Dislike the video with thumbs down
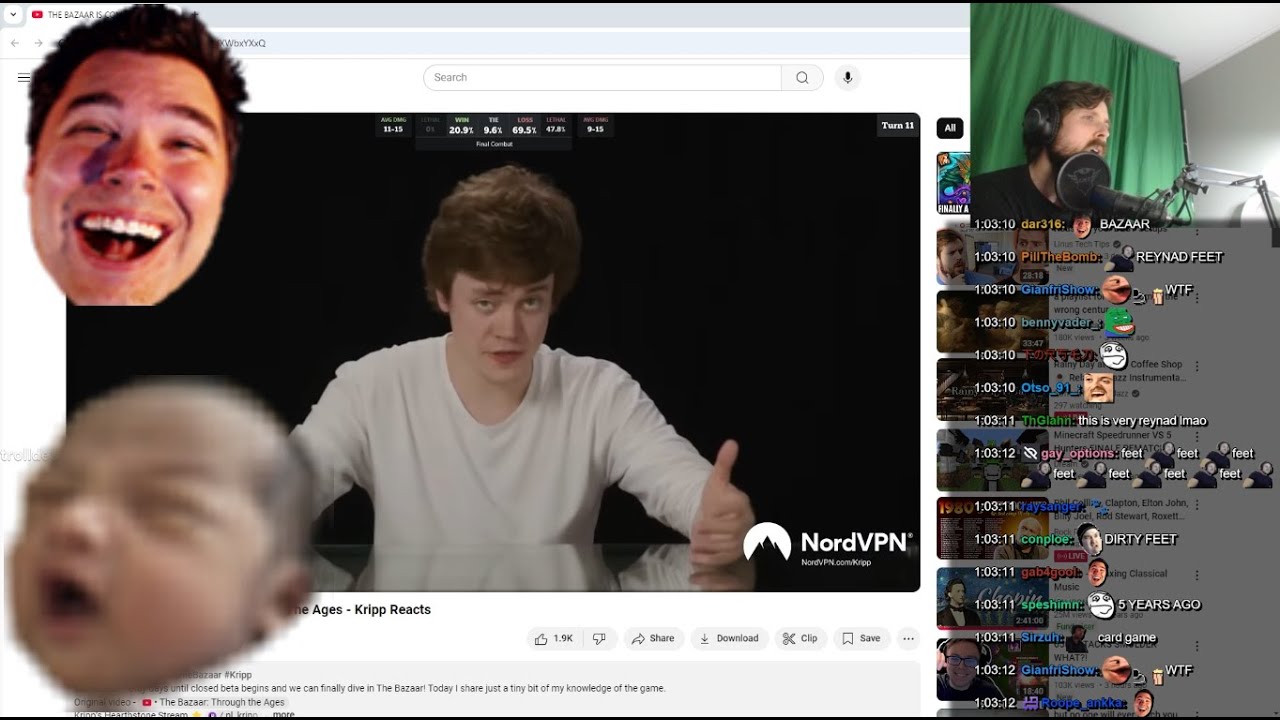Viewport: 1280px width, 720px height. (599, 638)
